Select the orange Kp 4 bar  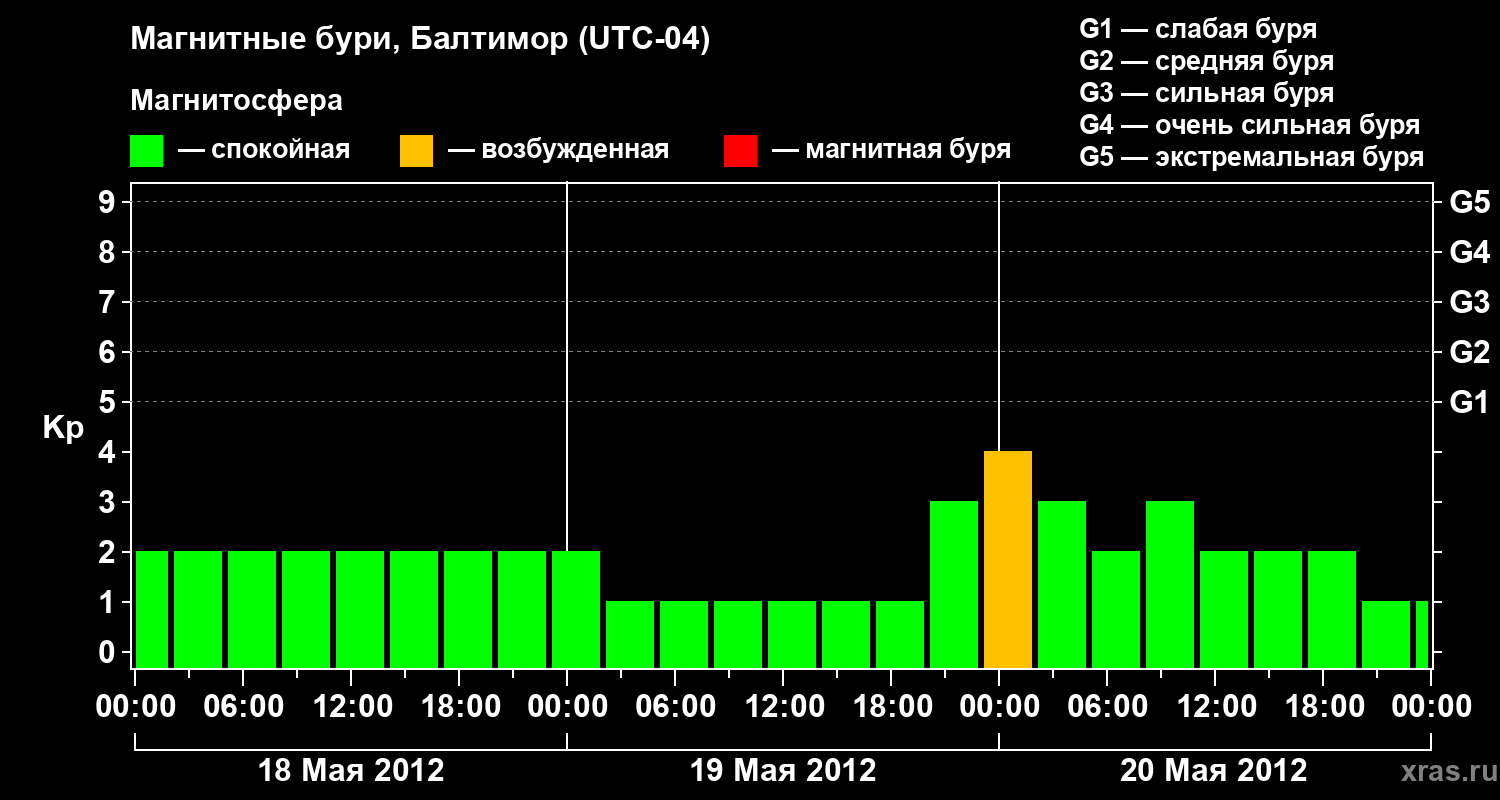tap(1008, 560)
